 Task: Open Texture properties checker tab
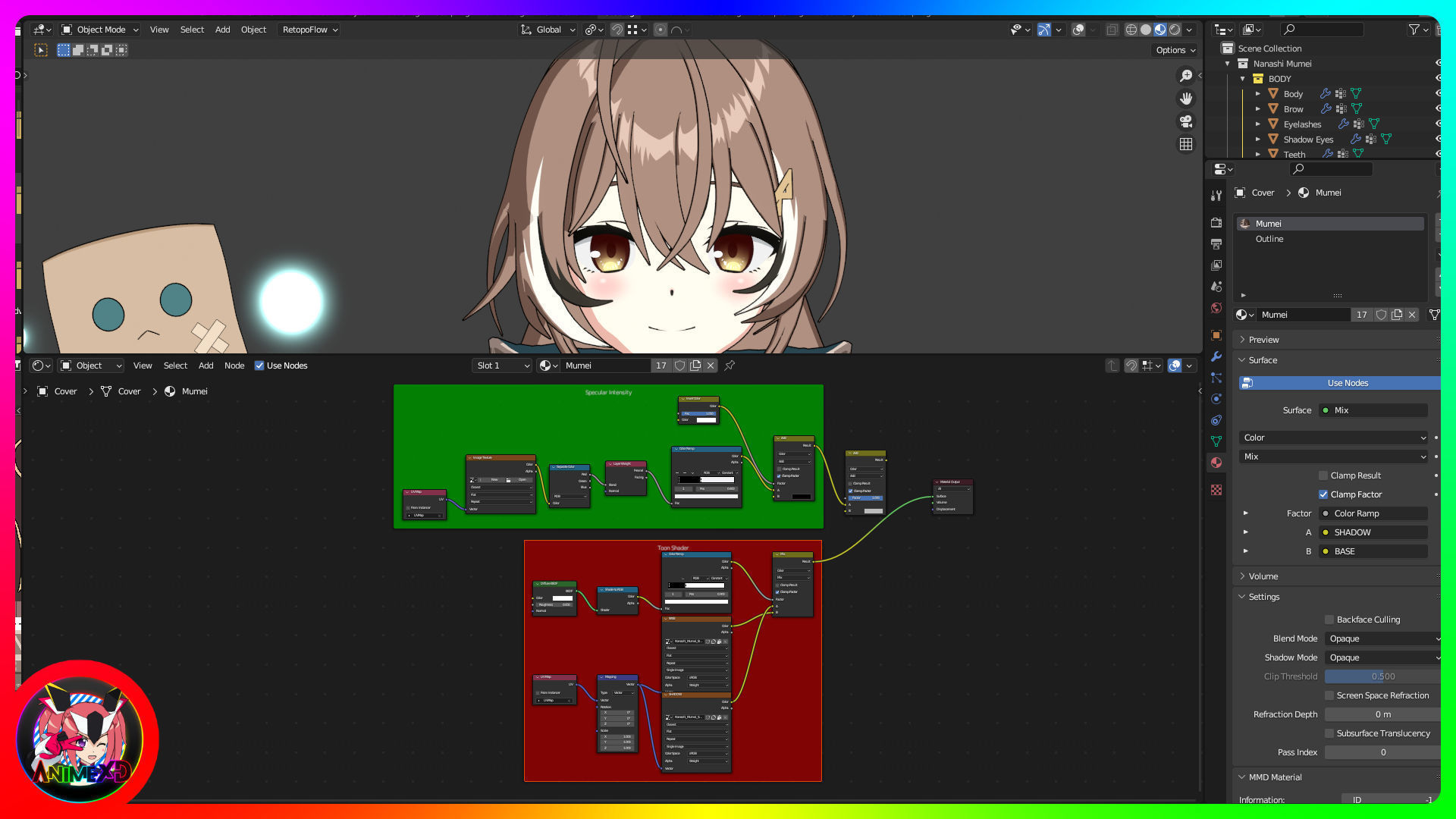click(x=1216, y=490)
